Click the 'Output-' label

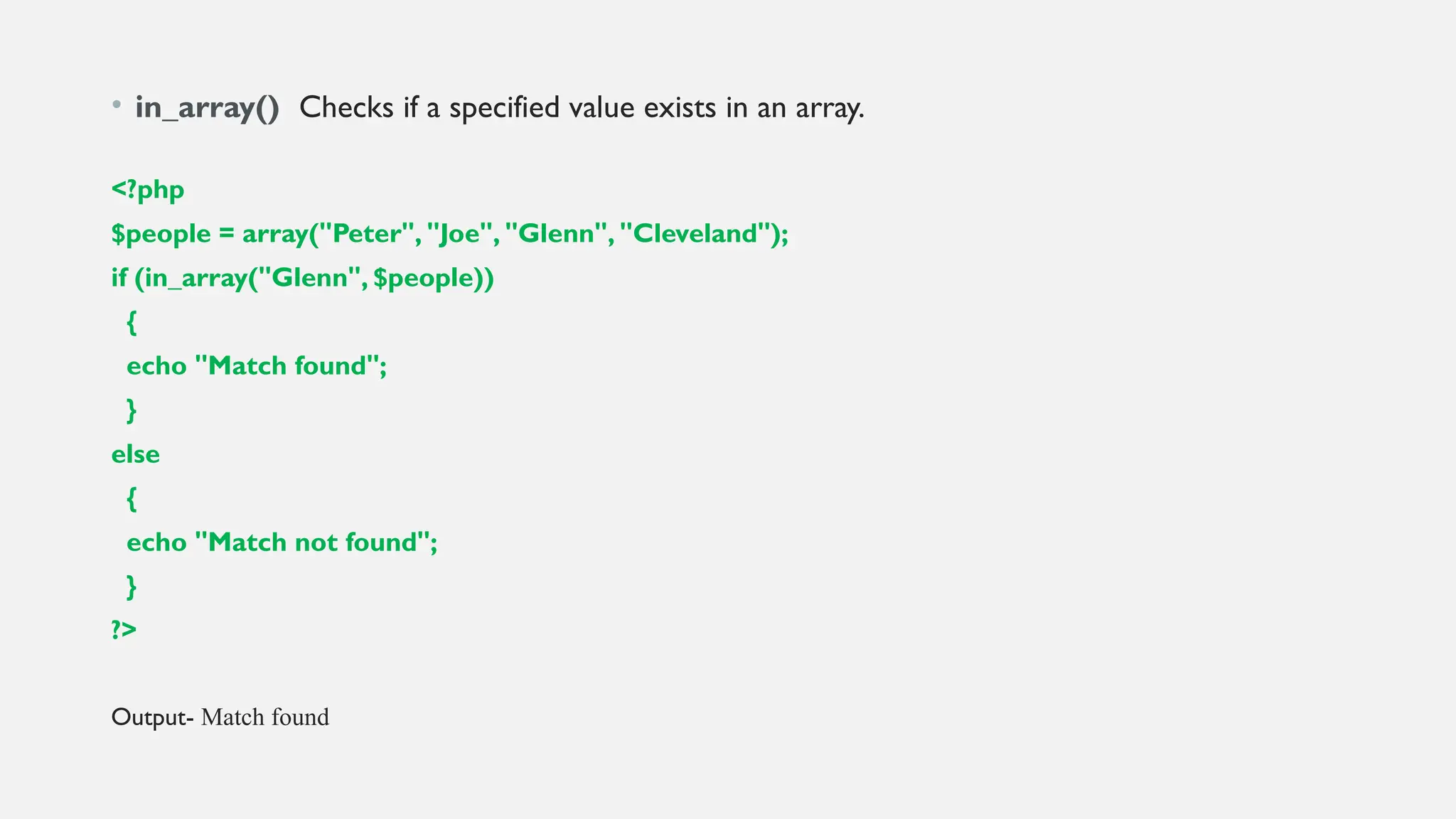click(152, 717)
